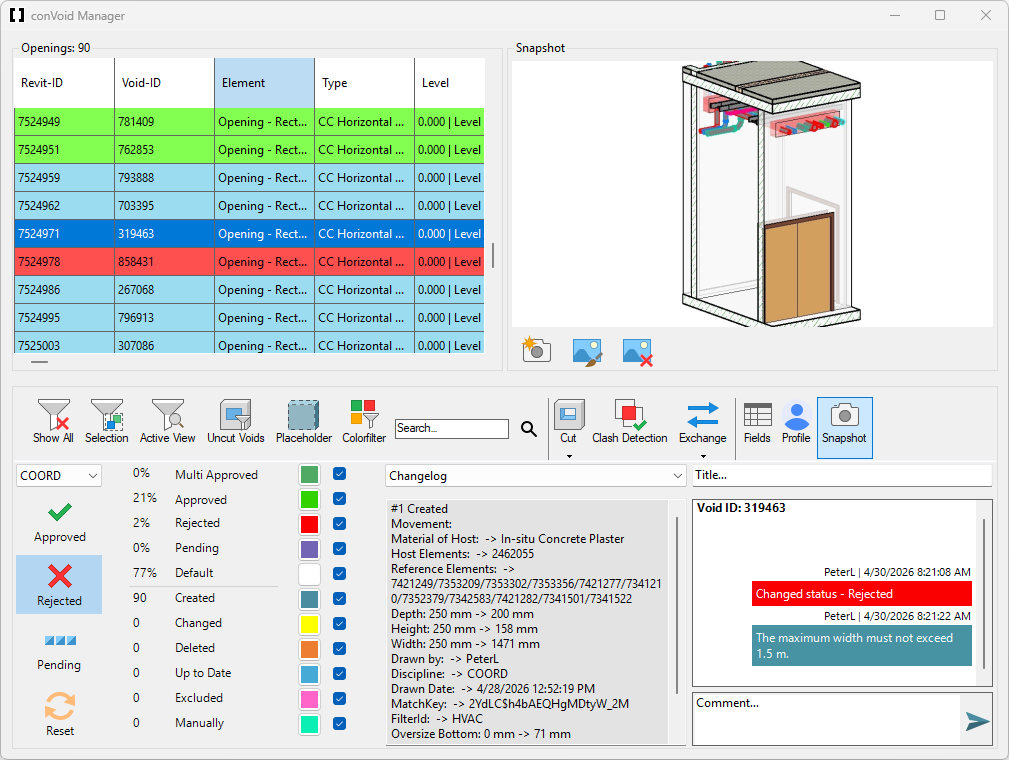Image resolution: width=1009 pixels, height=760 pixels.
Task: Open the Active View filter
Action: tap(167, 421)
